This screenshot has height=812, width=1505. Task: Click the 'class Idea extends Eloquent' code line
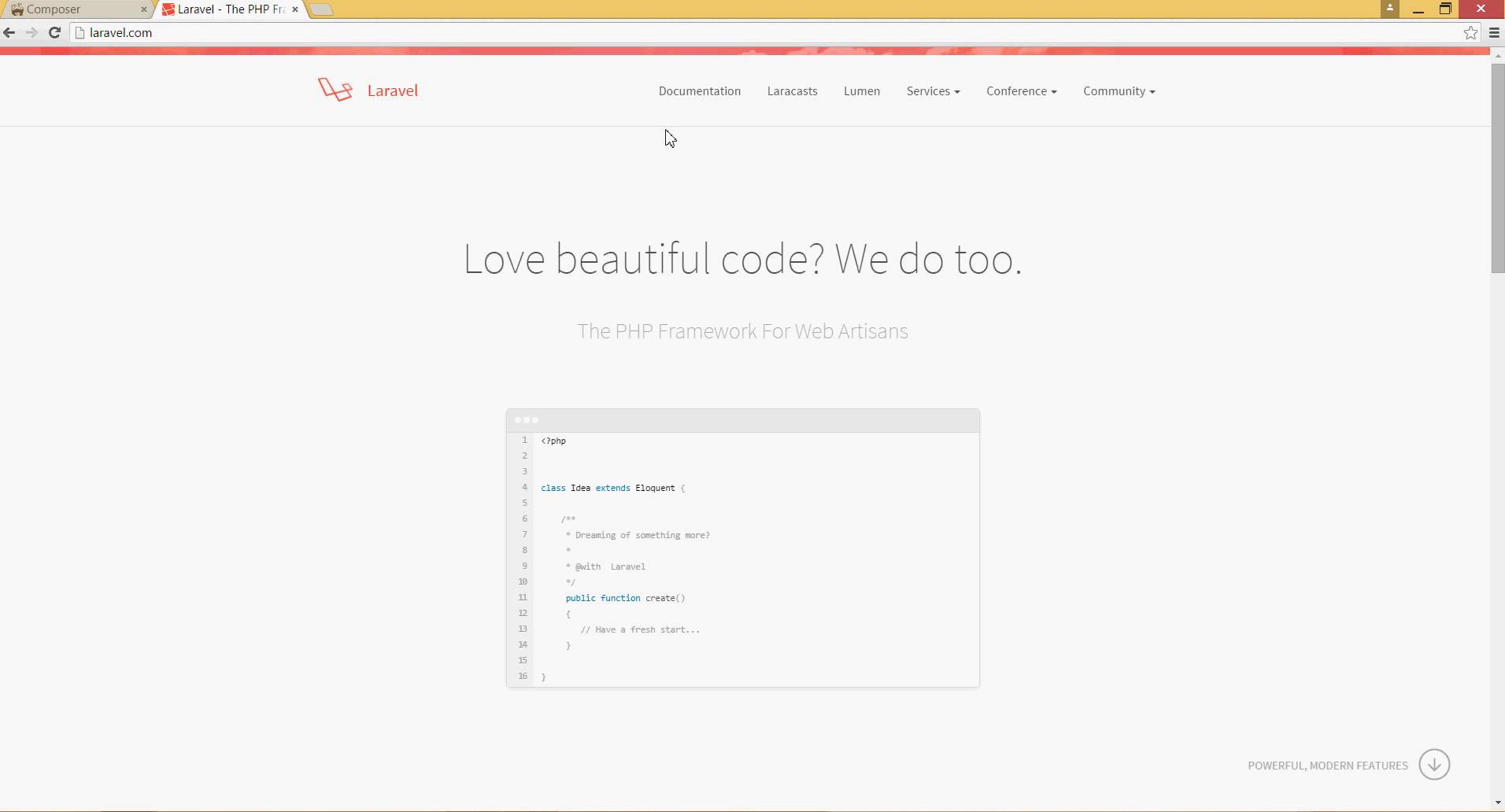[x=612, y=488]
